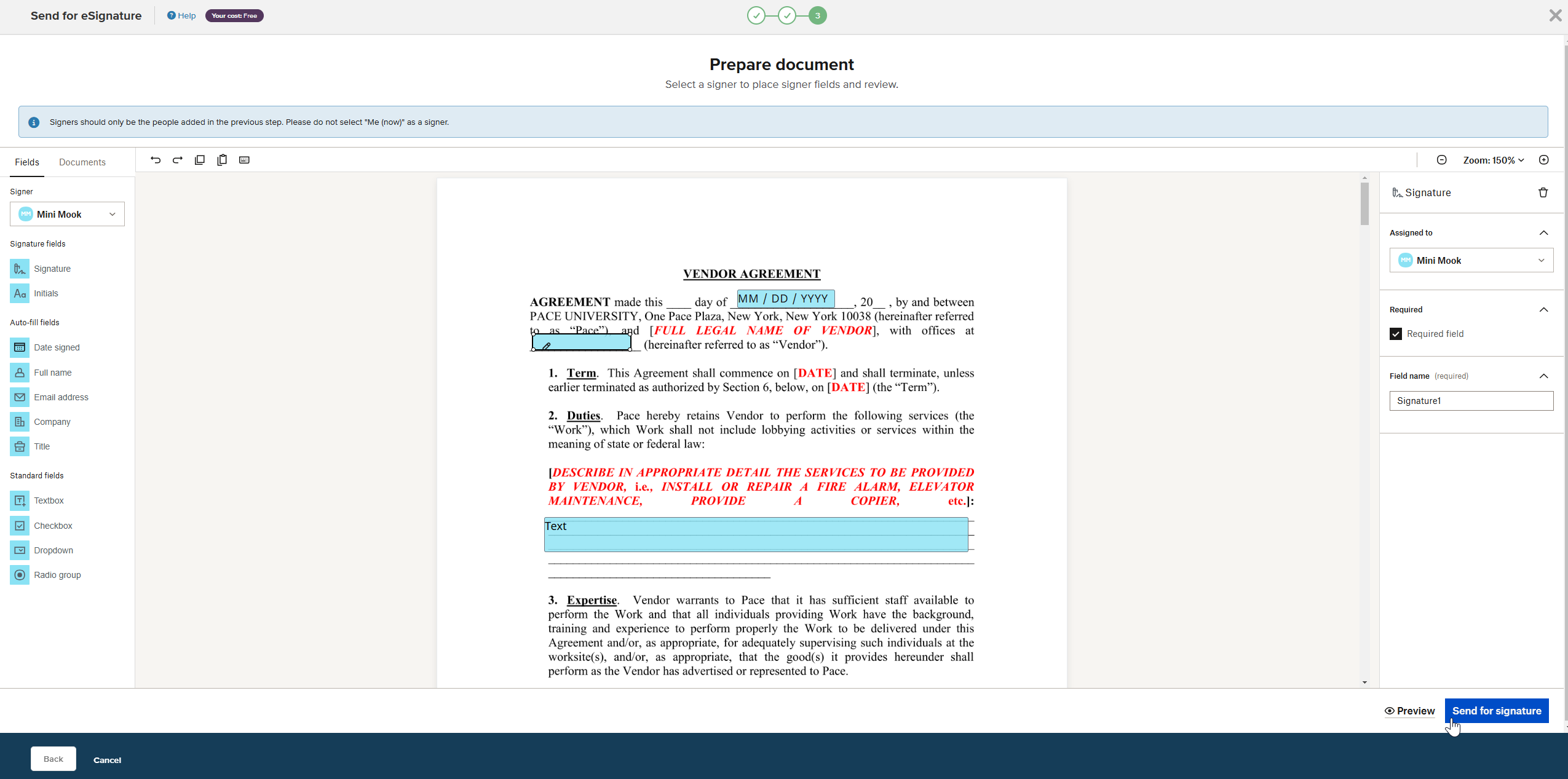Click the zoom in plus icon
This screenshot has width=1568, height=779.
[1543, 160]
